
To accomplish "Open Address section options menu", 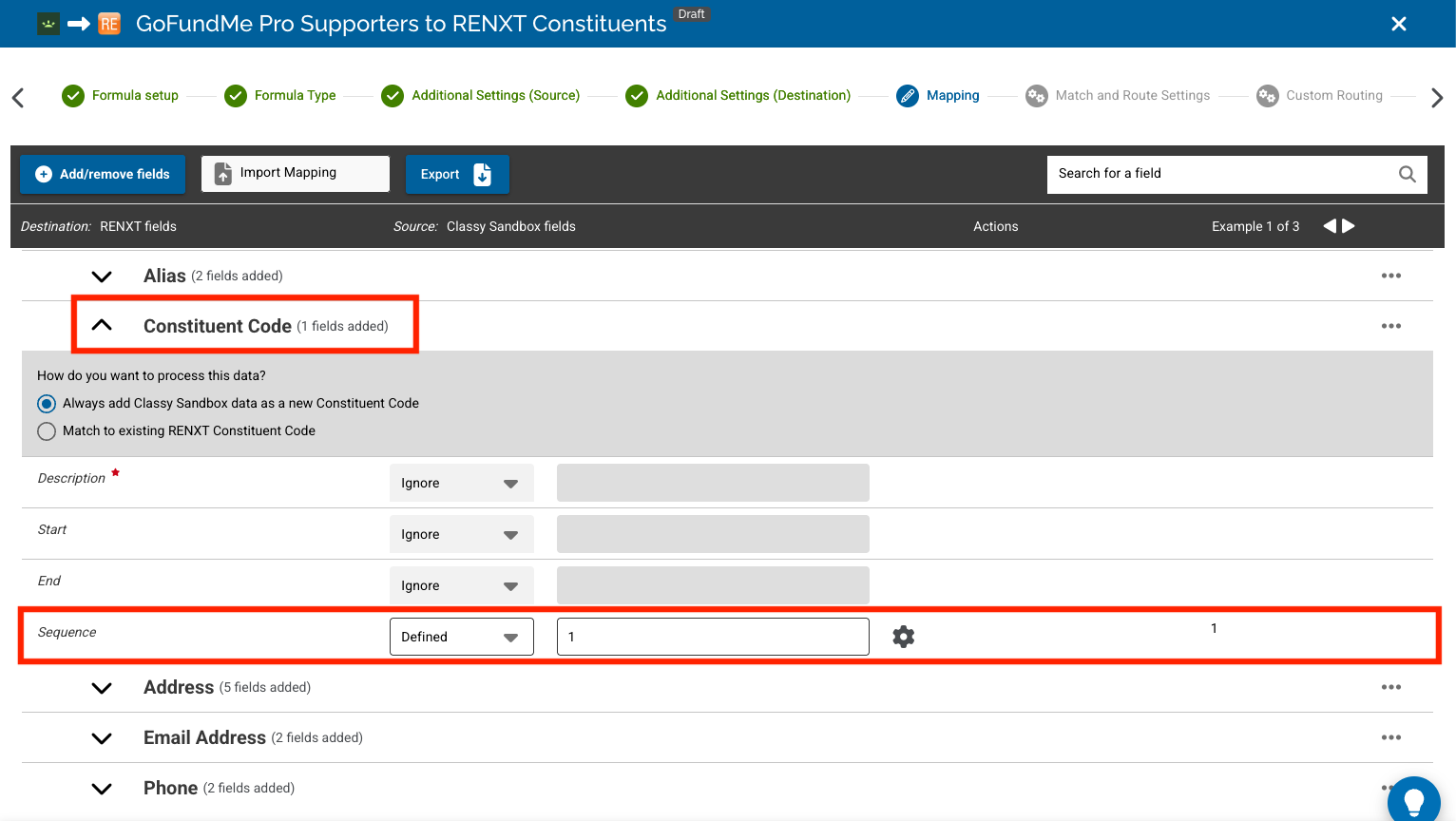I will pos(1391,687).
